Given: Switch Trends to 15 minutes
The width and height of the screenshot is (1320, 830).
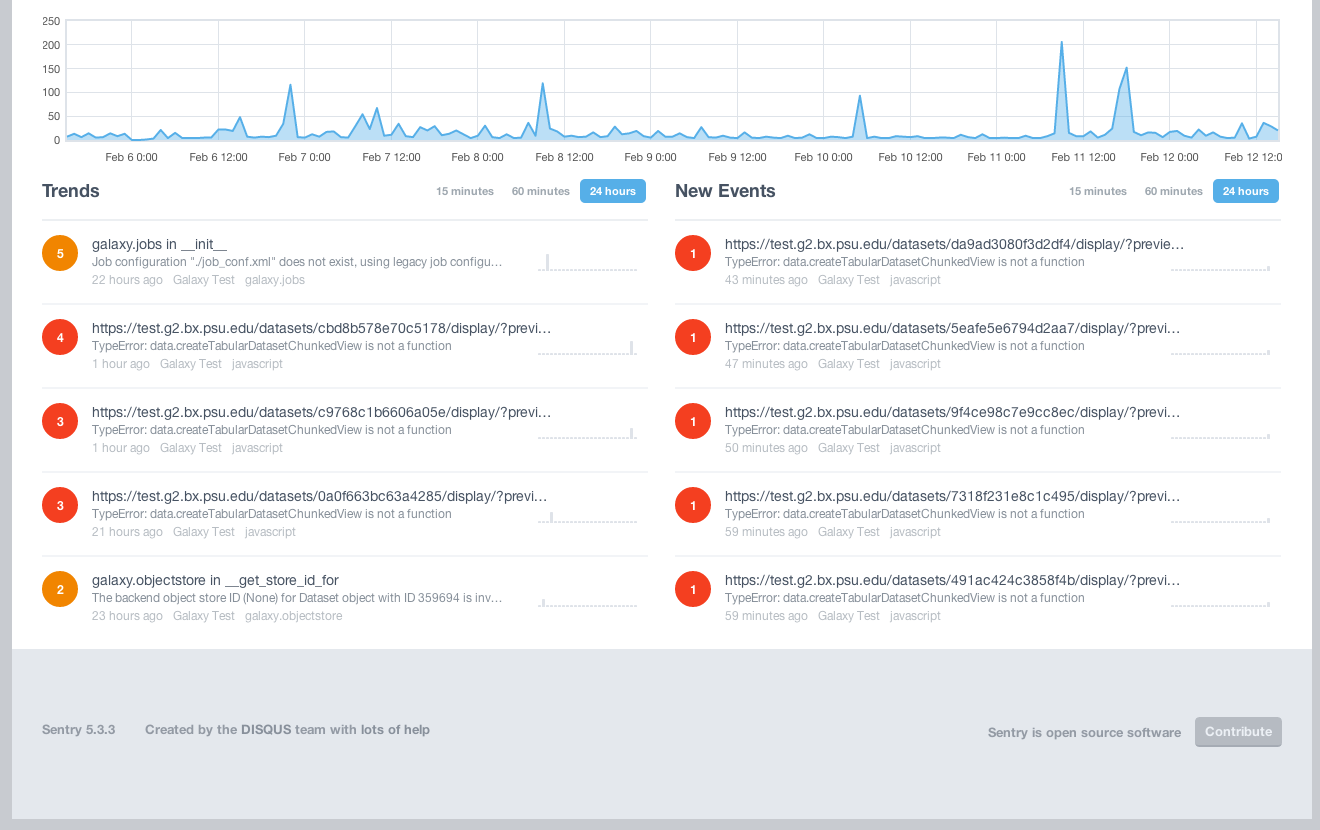Looking at the screenshot, I should click(464, 191).
